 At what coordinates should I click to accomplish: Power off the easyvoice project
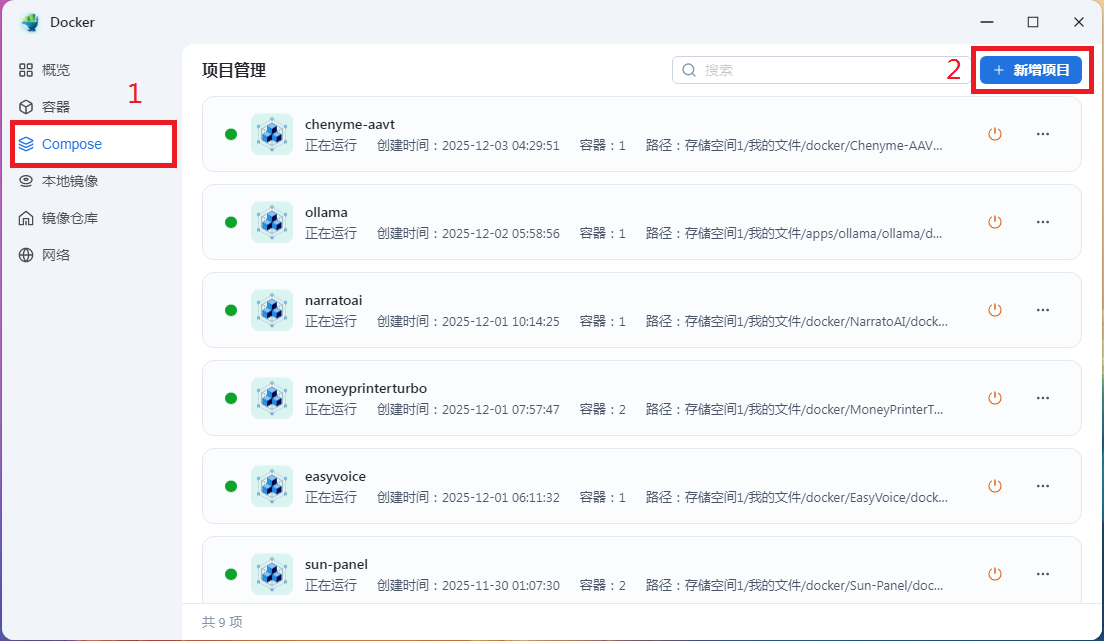(x=994, y=486)
